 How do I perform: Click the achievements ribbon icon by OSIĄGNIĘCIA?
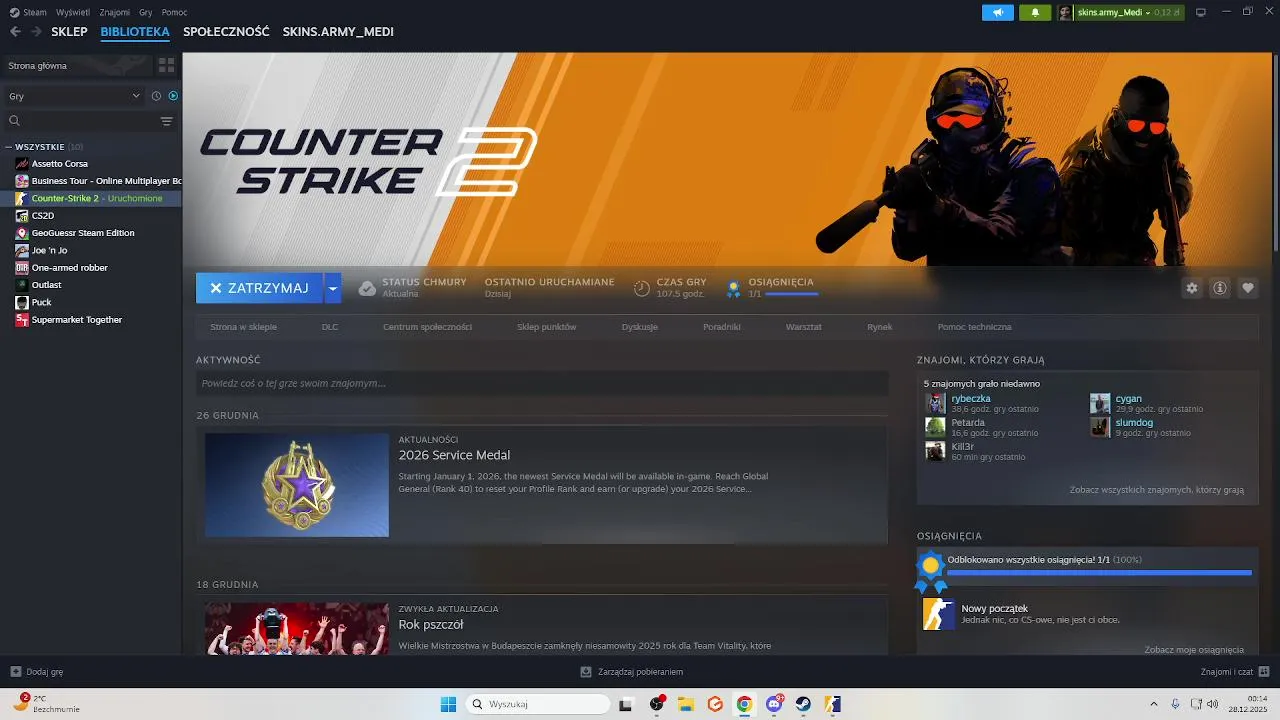tap(734, 288)
